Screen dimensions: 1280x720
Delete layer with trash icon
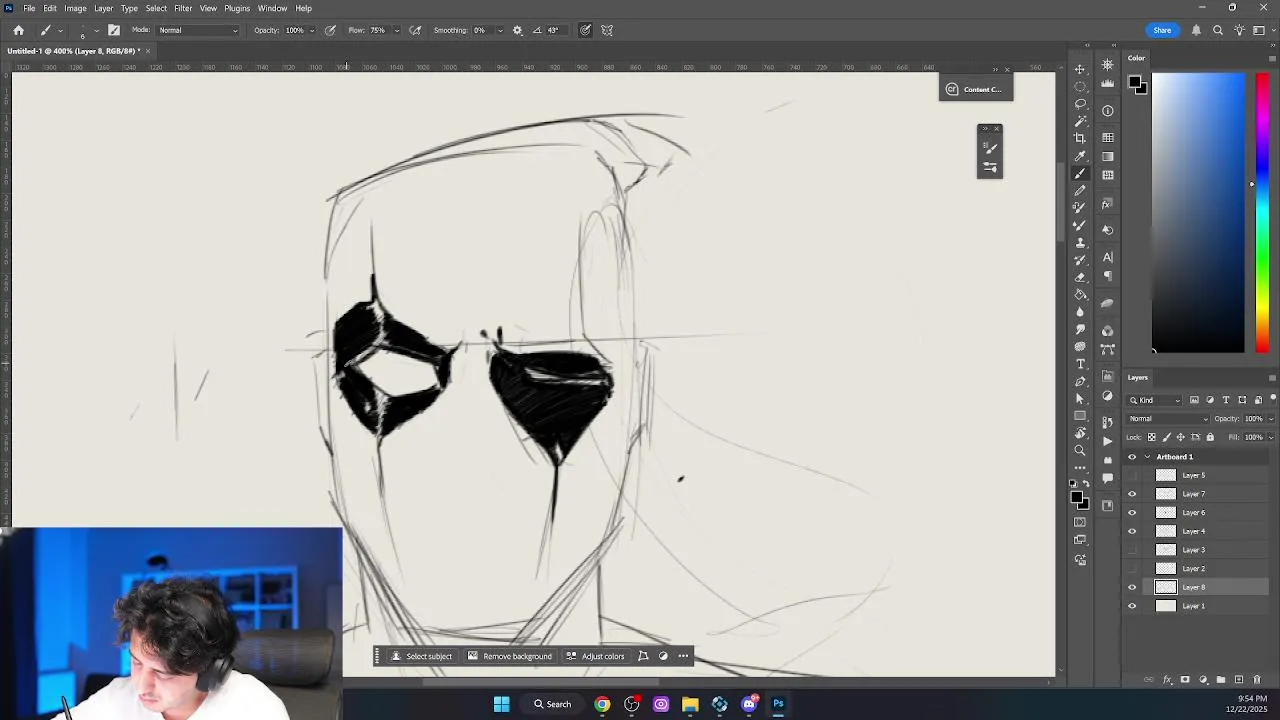pyautogui.click(x=1257, y=680)
